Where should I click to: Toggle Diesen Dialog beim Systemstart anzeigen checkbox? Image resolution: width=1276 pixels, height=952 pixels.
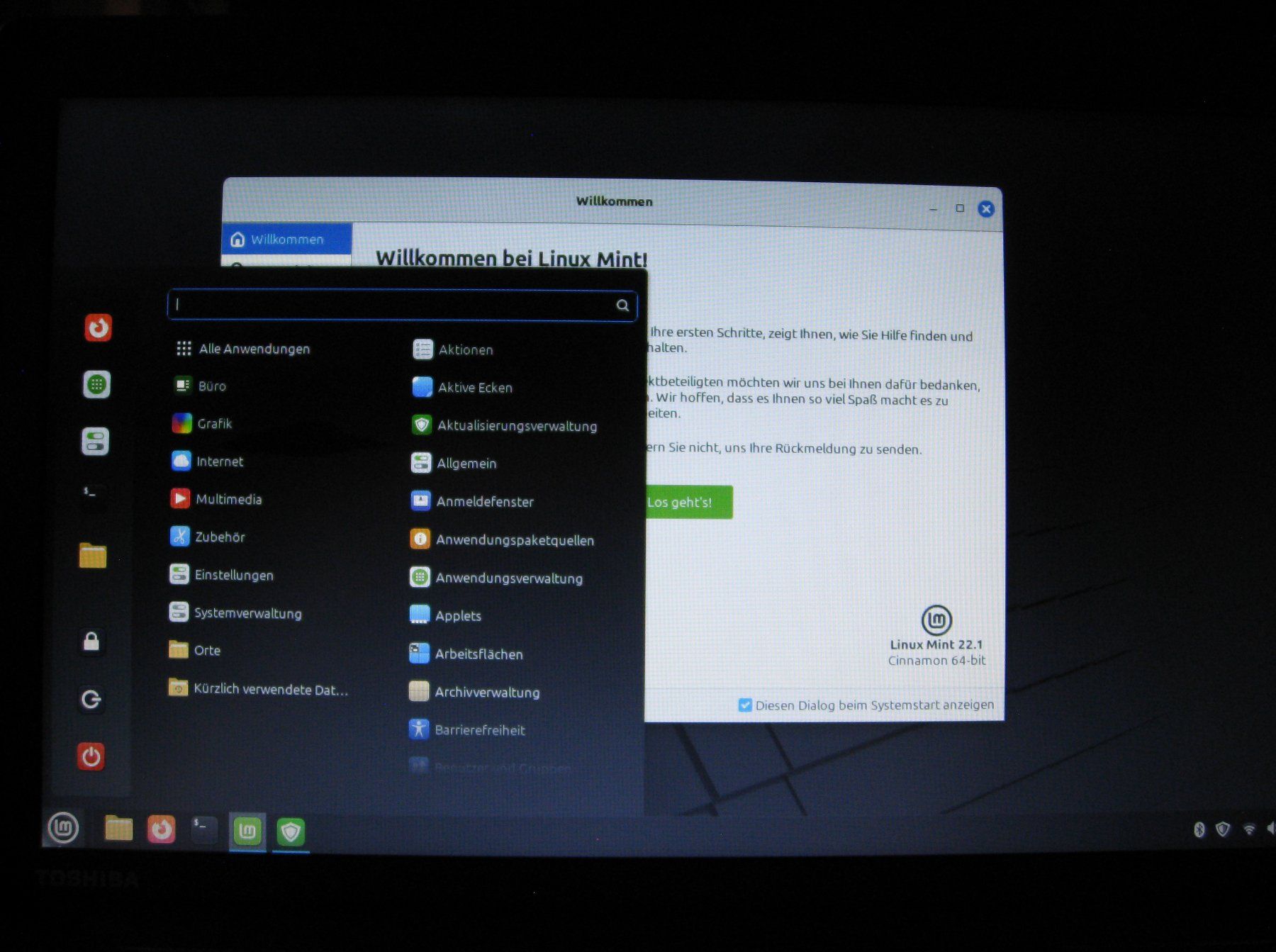[745, 705]
